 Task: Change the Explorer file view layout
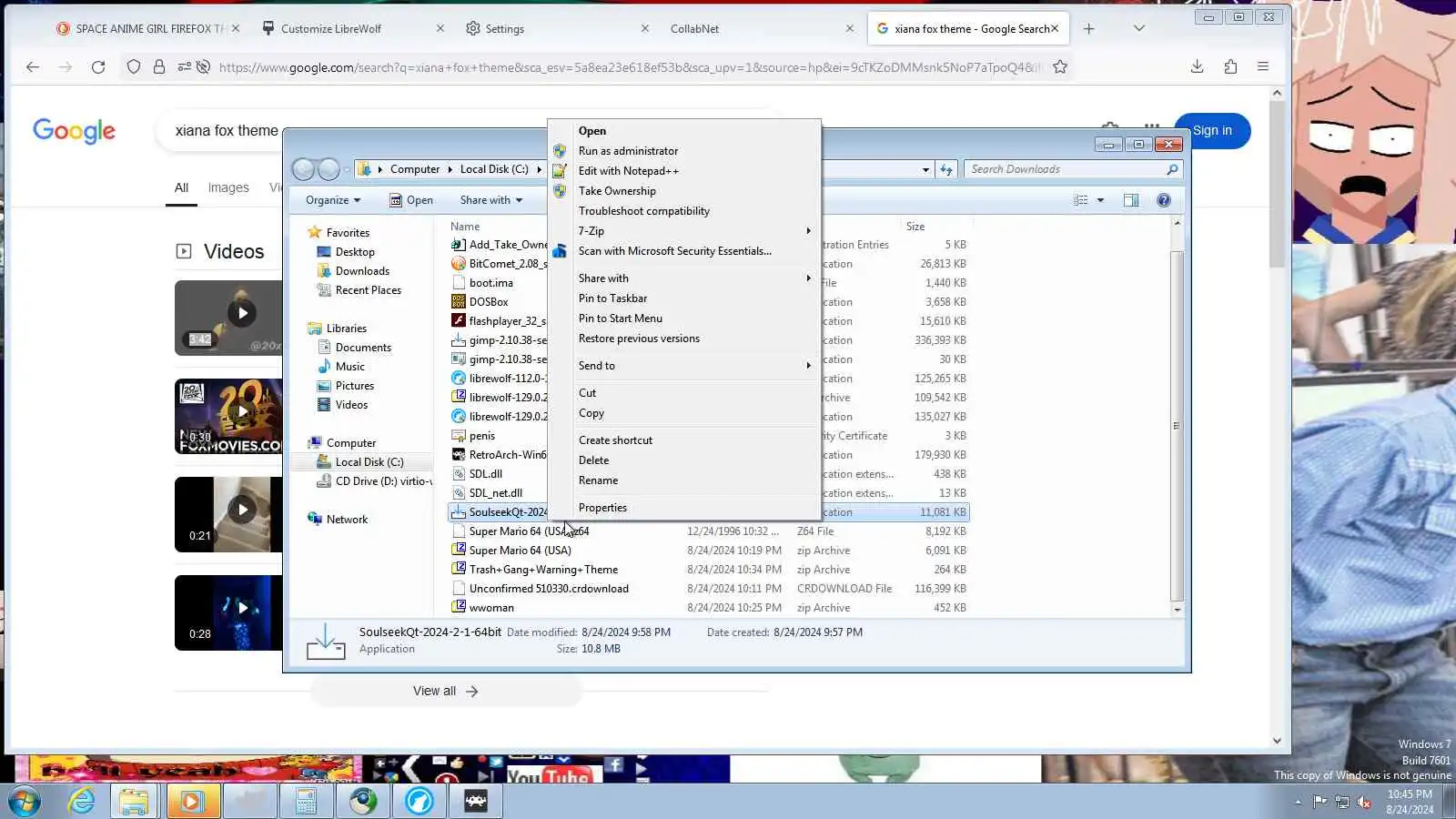click(x=1080, y=200)
